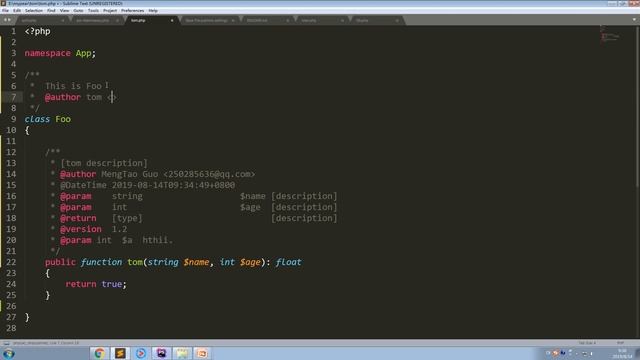Click '$age' in the line 17 comment

[x=250, y=207]
